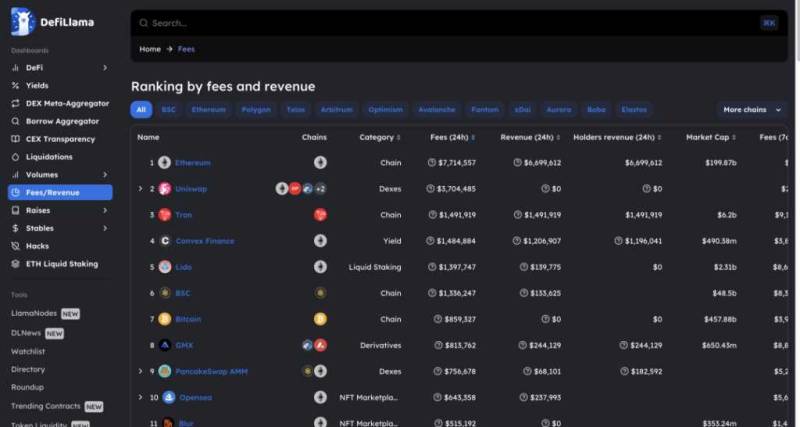Screen dimensions: 800x427
Task: Select the Ethereum chain filter
Action: click(209, 110)
